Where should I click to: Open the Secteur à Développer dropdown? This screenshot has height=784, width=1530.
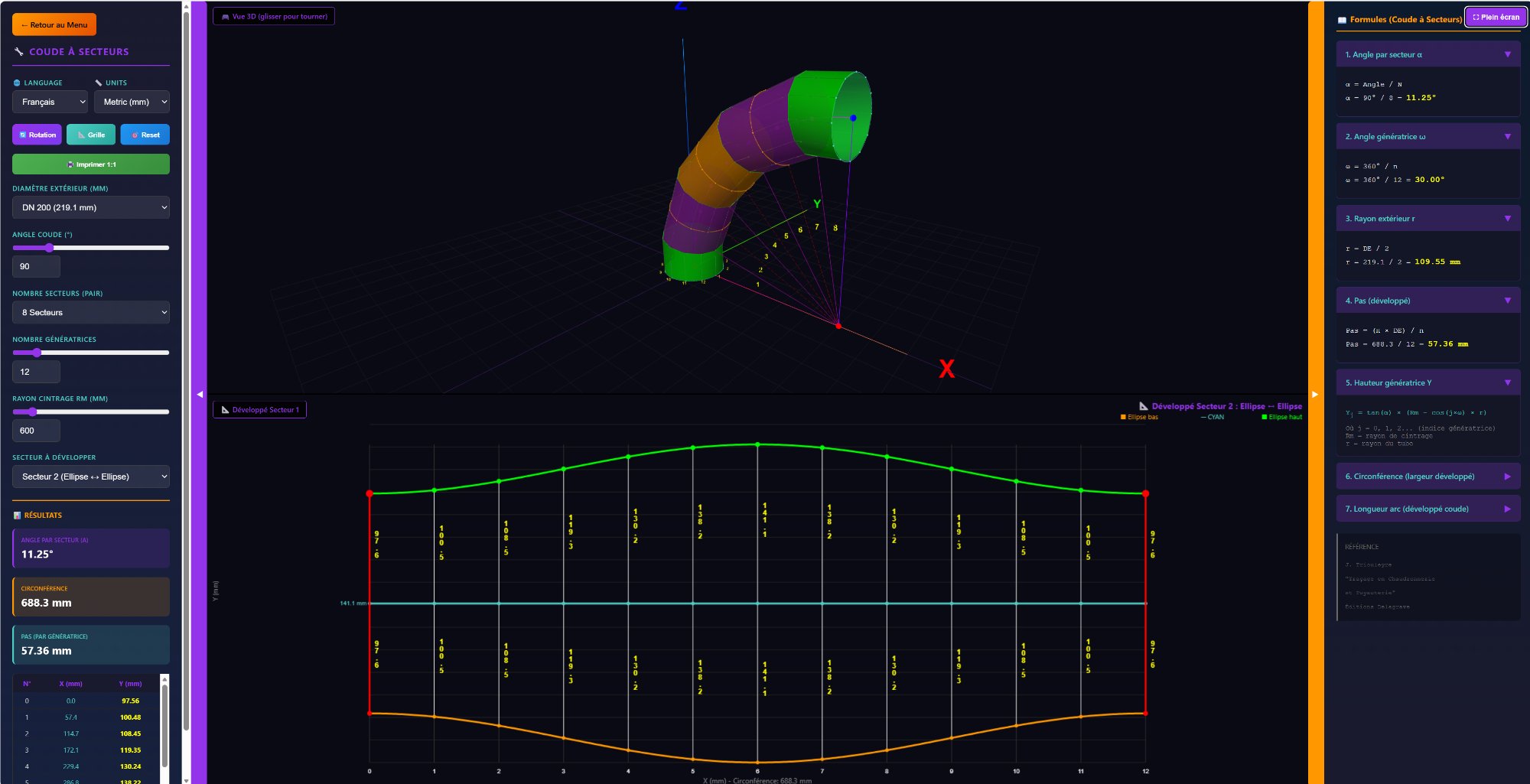(91, 477)
